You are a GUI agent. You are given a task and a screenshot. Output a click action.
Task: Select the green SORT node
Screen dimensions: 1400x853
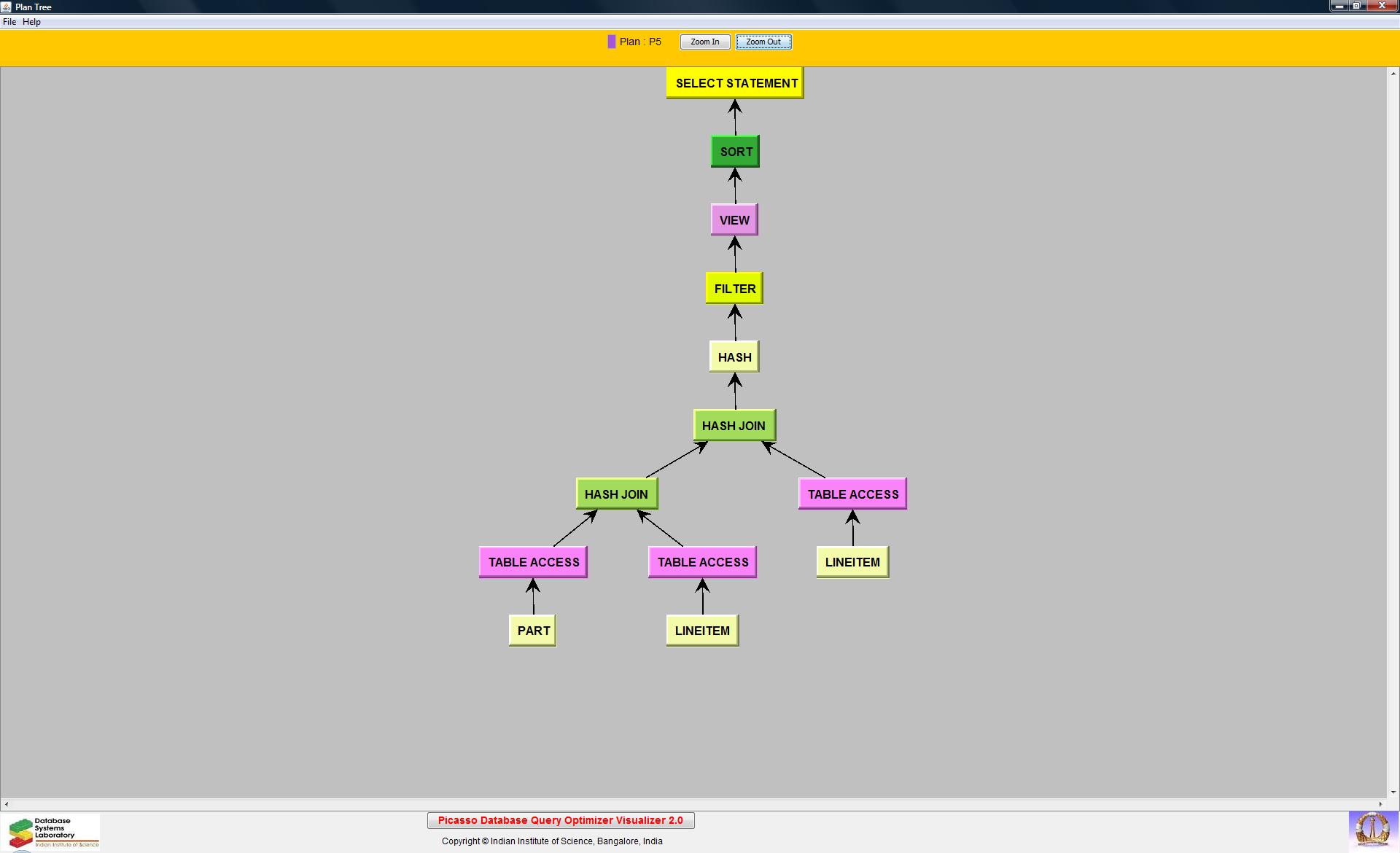pyautogui.click(x=735, y=152)
